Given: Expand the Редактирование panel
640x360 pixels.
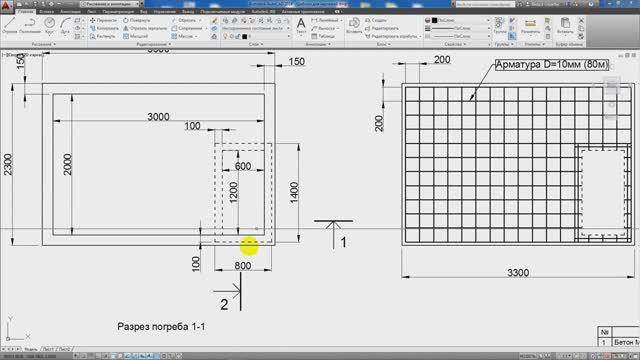Looking at the screenshot, I should (154, 44).
